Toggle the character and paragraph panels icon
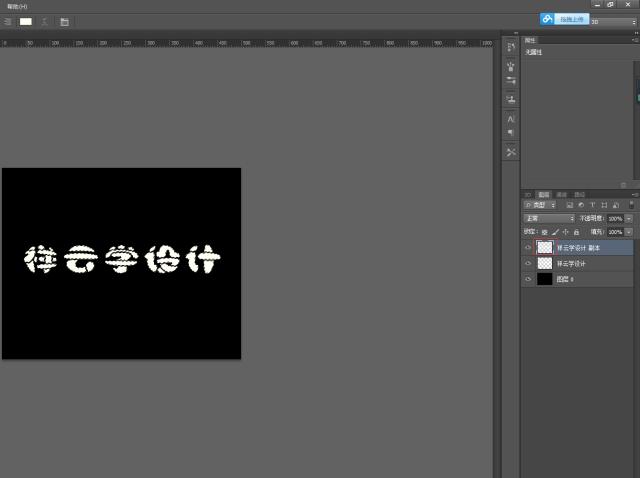This screenshot has height=478, width=640. point(64,22)
